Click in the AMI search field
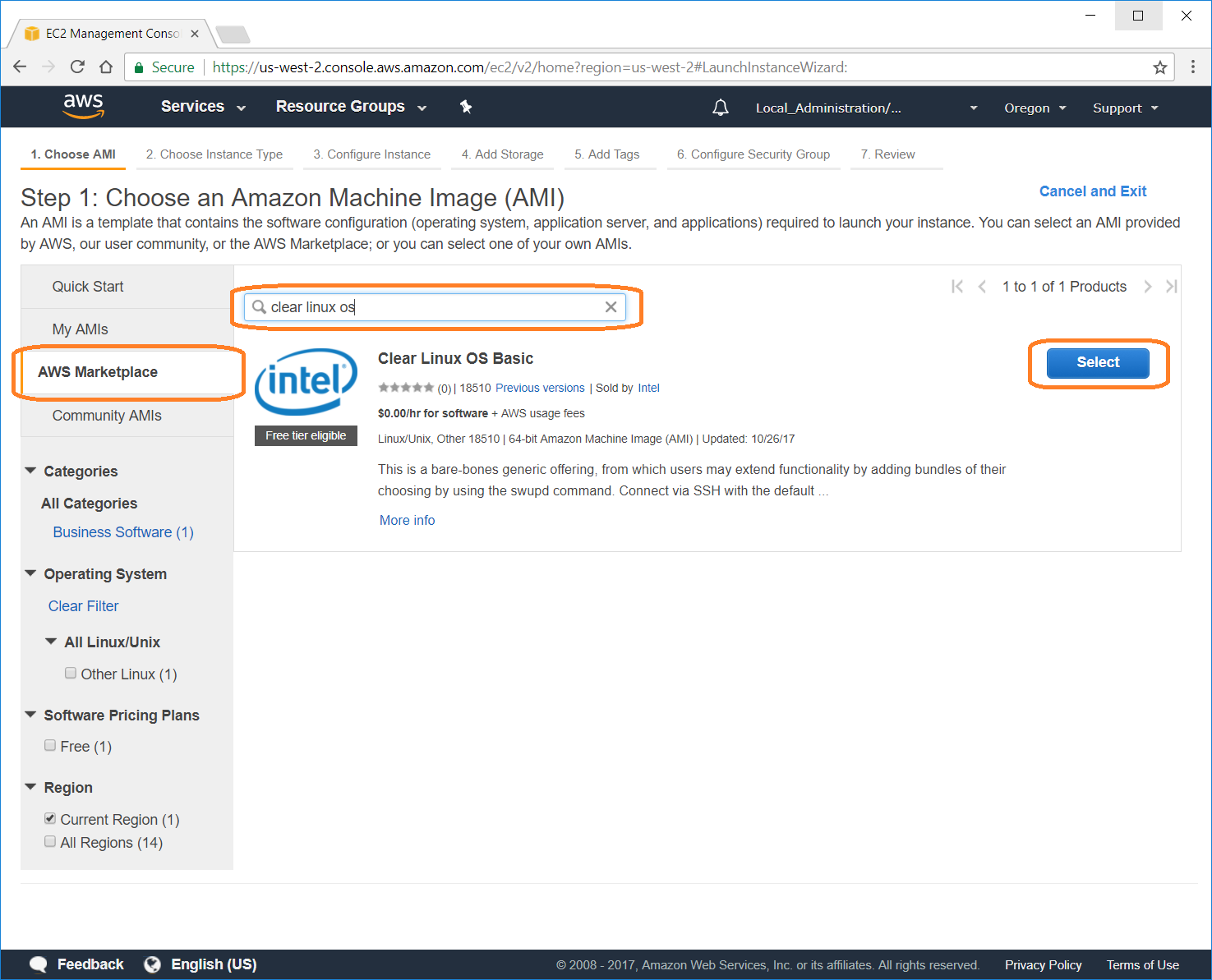This screenshot has width=1212, height=980. [x=435, y=307]
